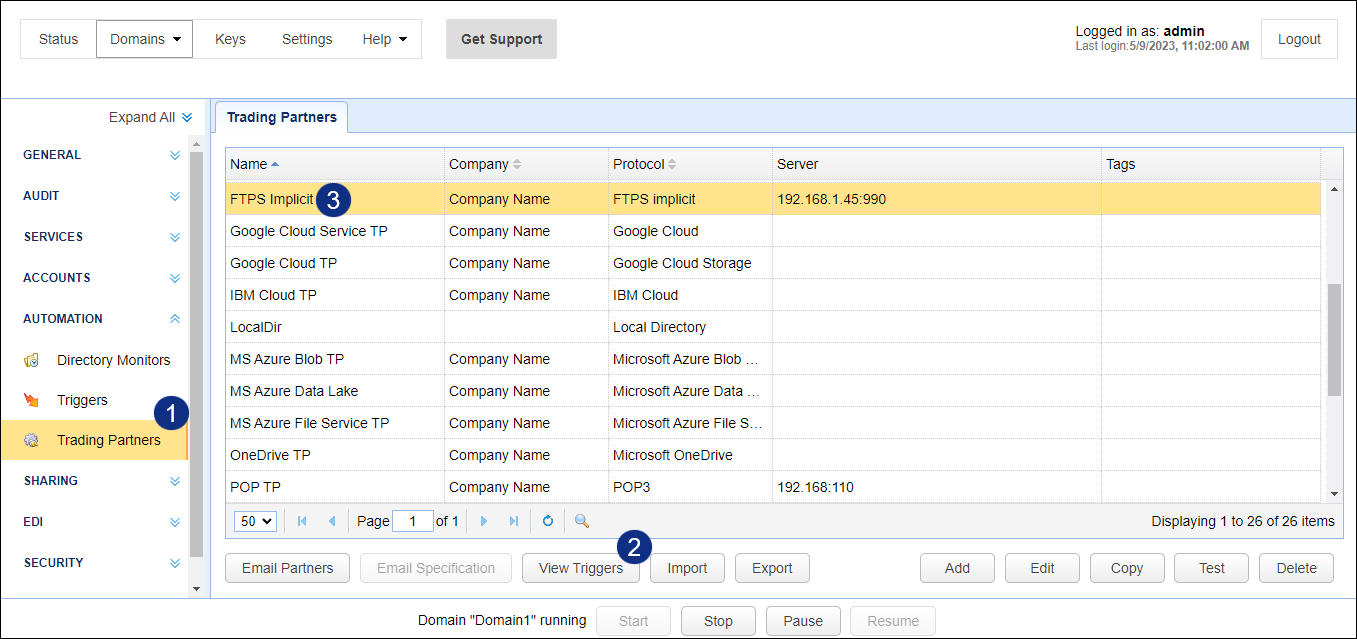The height and width of the screenshot is (639, 1357).
Task: Select the Google Cloud TP row
Action: tap(773, 263)
